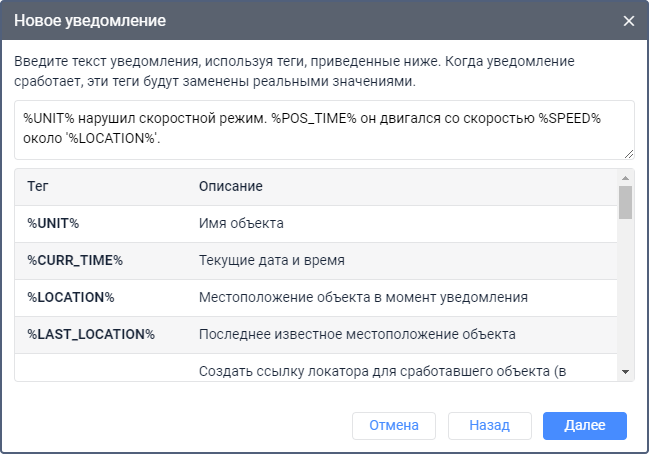Click the Описание column header
This screenshot has height=454, width=649.
coord(231,187)
